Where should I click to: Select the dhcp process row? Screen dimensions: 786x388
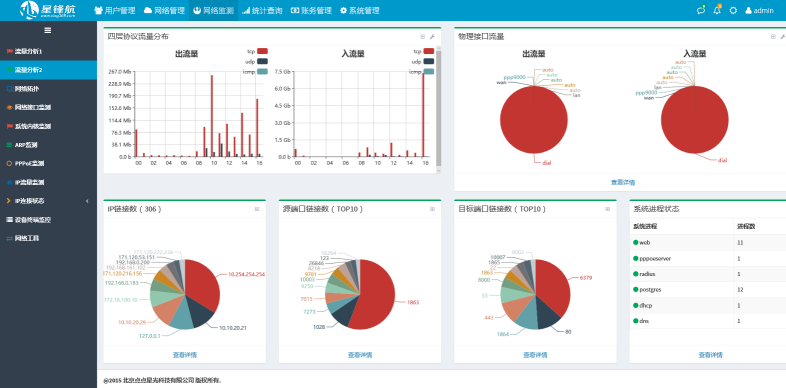click(x=708, y=305)
